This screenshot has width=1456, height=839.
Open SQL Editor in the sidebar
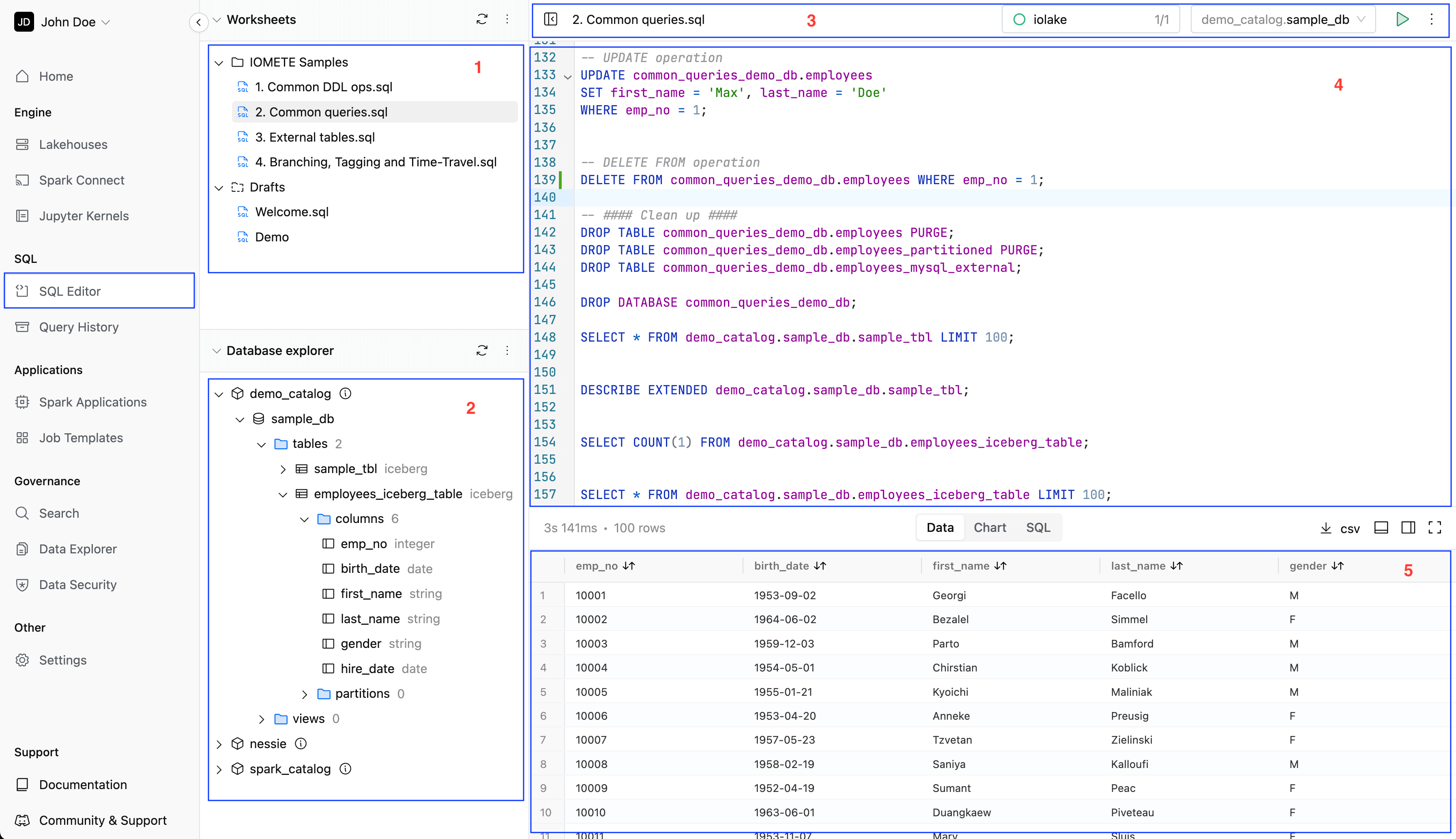point(99,291)
